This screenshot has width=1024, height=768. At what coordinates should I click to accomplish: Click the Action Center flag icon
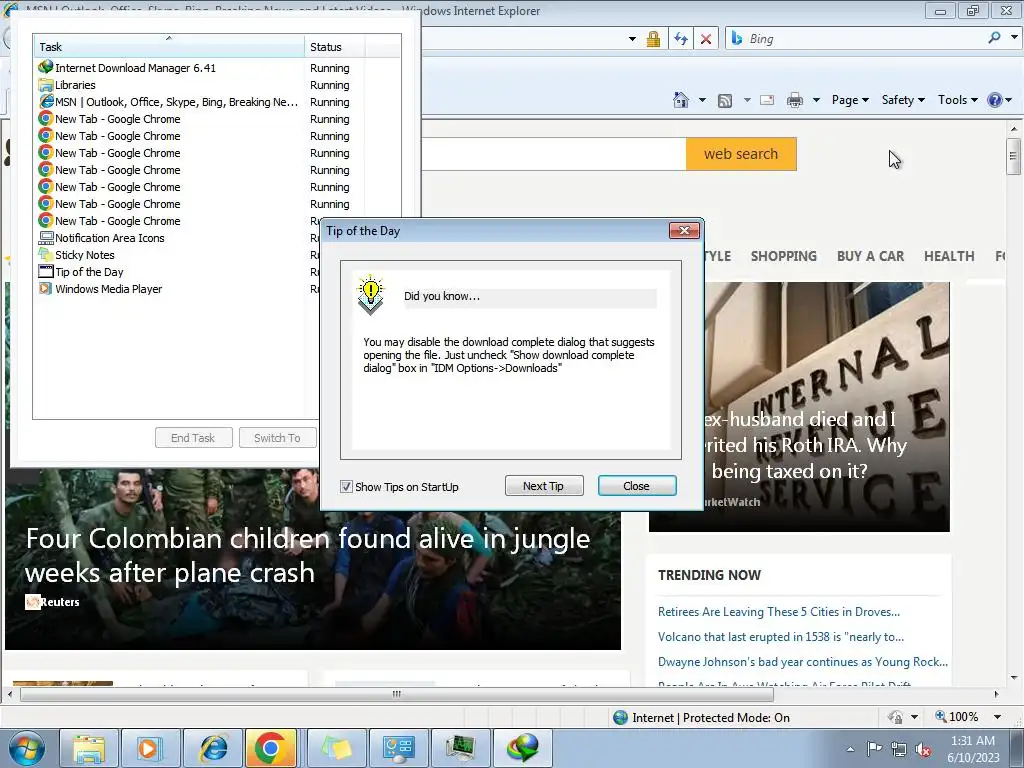pyautogui.click(x=874, y=749)
